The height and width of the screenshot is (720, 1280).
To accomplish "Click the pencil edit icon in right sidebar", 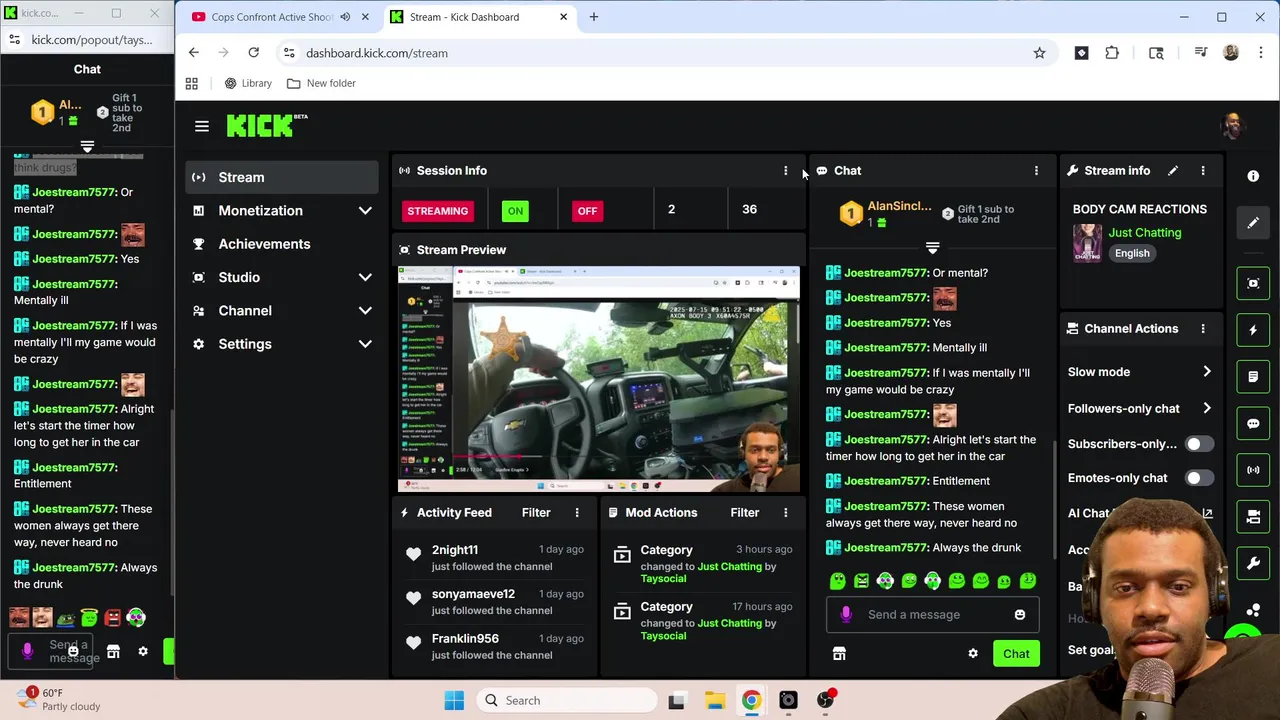I will (x=1253, y=224).
